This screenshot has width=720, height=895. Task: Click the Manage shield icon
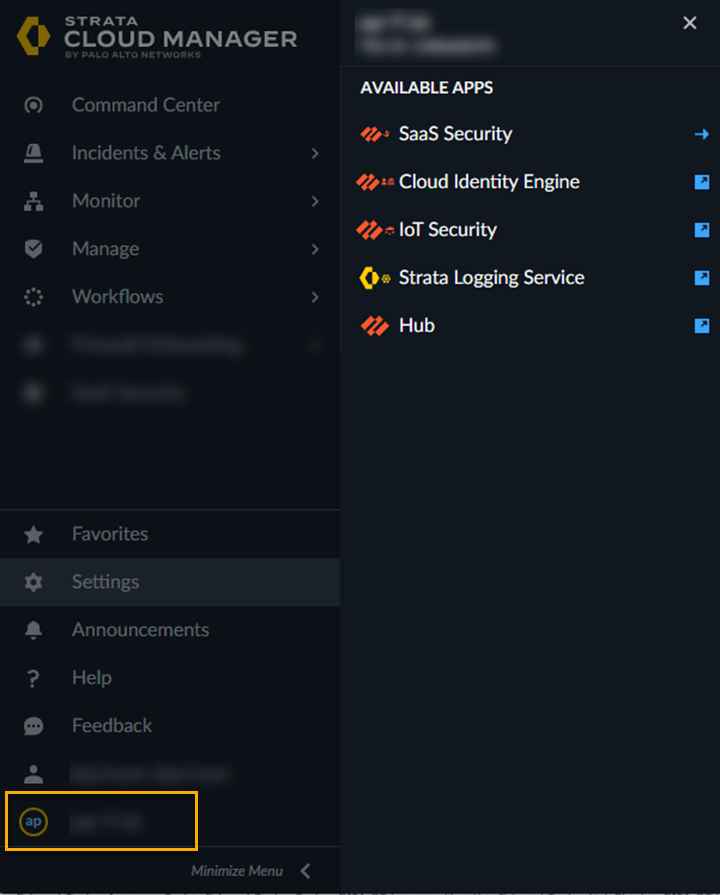(34, 249)
